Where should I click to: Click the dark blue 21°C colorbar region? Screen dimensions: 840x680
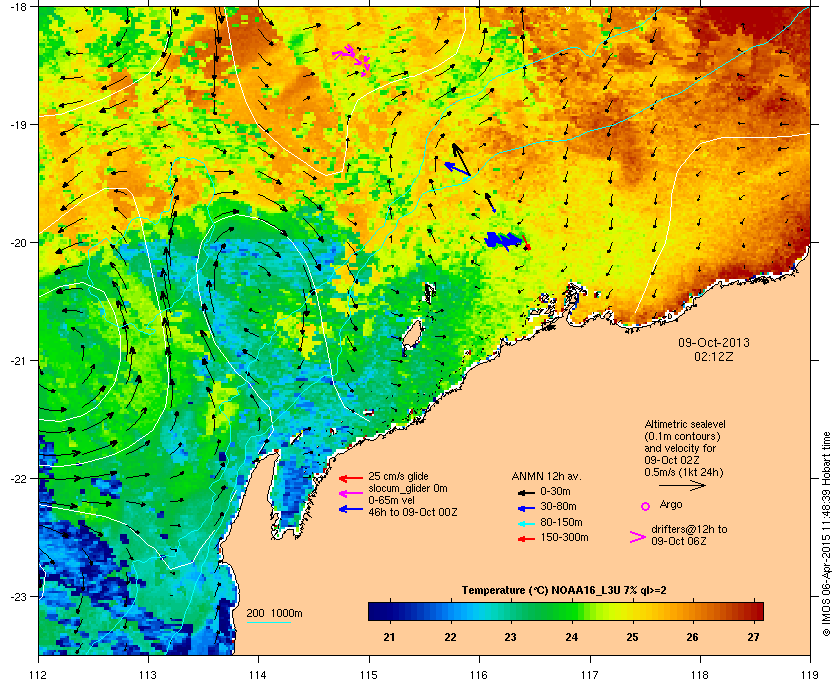pos(389,611)
